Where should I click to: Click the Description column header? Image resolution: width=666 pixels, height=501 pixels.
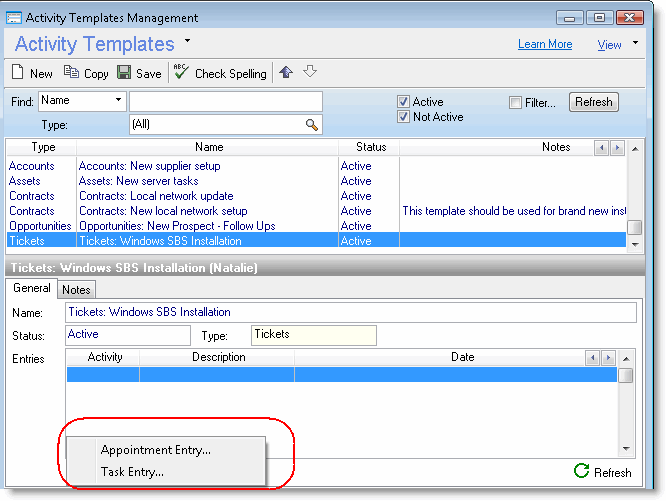tap(217, 357)
